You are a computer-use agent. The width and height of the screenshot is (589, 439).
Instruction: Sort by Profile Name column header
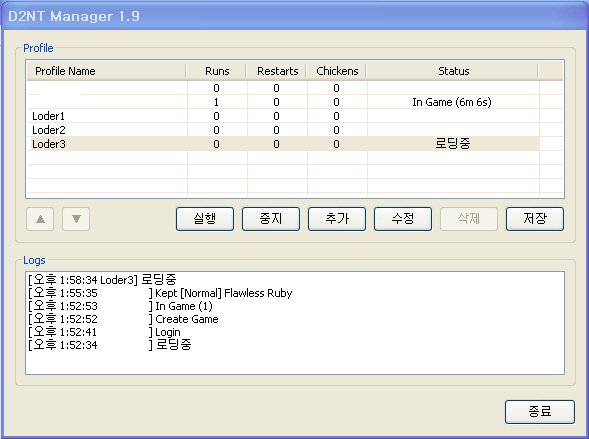click(107, 71)
